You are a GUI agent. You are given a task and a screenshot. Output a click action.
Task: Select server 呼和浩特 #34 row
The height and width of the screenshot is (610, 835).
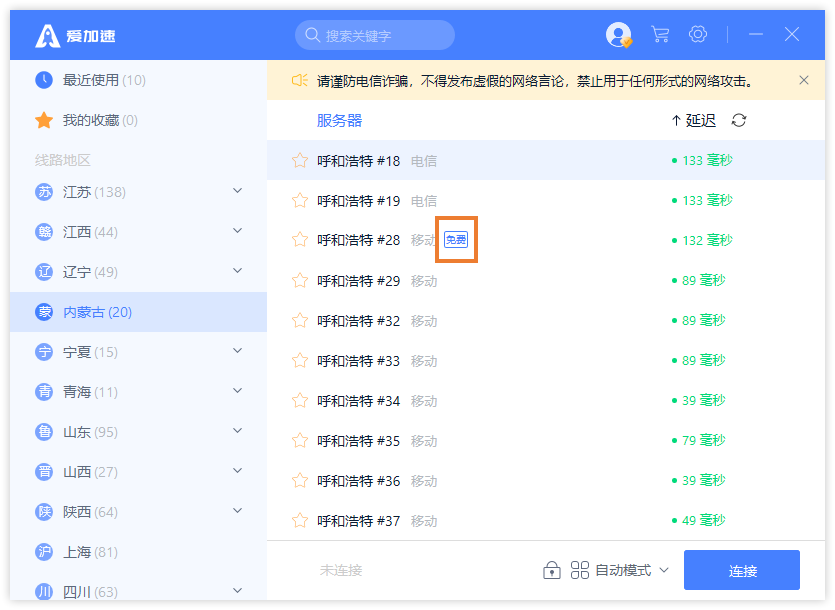(x=546, y=400)
